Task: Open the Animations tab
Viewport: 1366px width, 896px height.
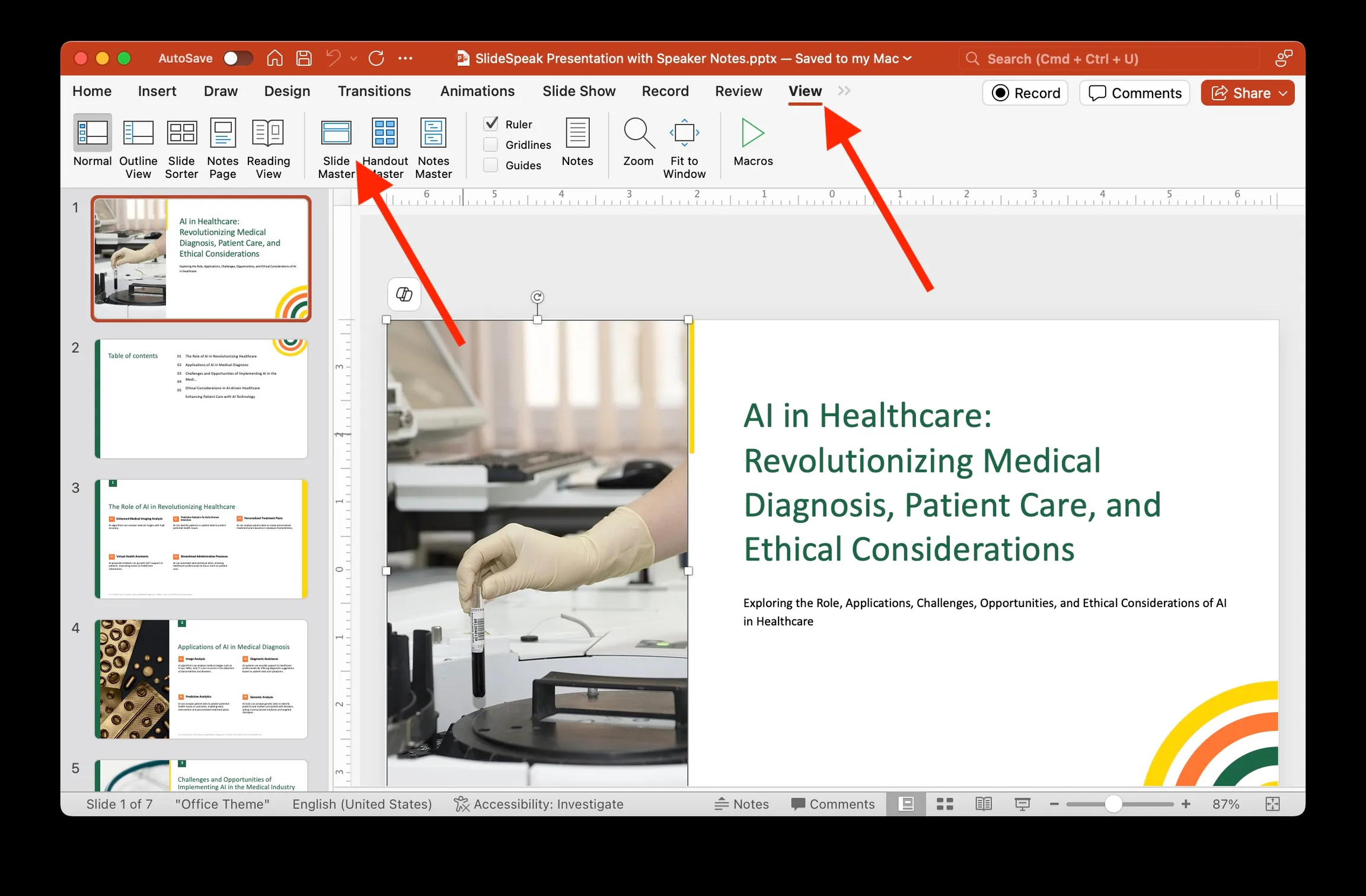Action: click(x=477, y=91)
